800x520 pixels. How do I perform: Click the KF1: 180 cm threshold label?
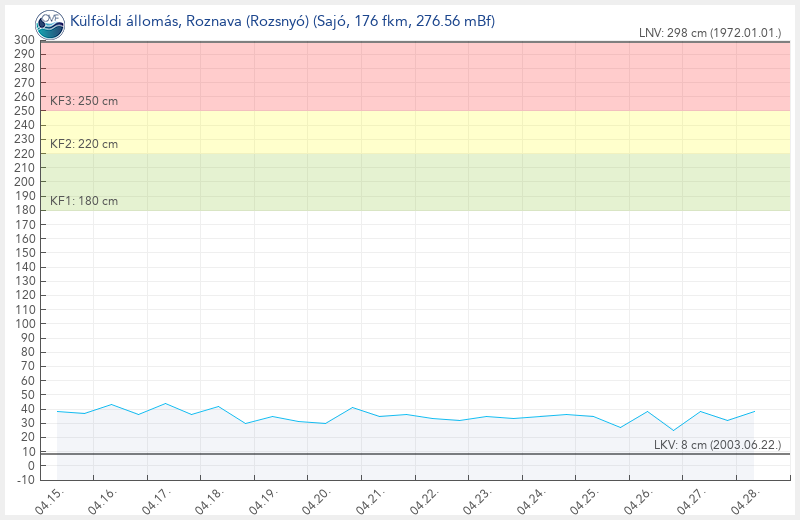(x=84, y=201)
